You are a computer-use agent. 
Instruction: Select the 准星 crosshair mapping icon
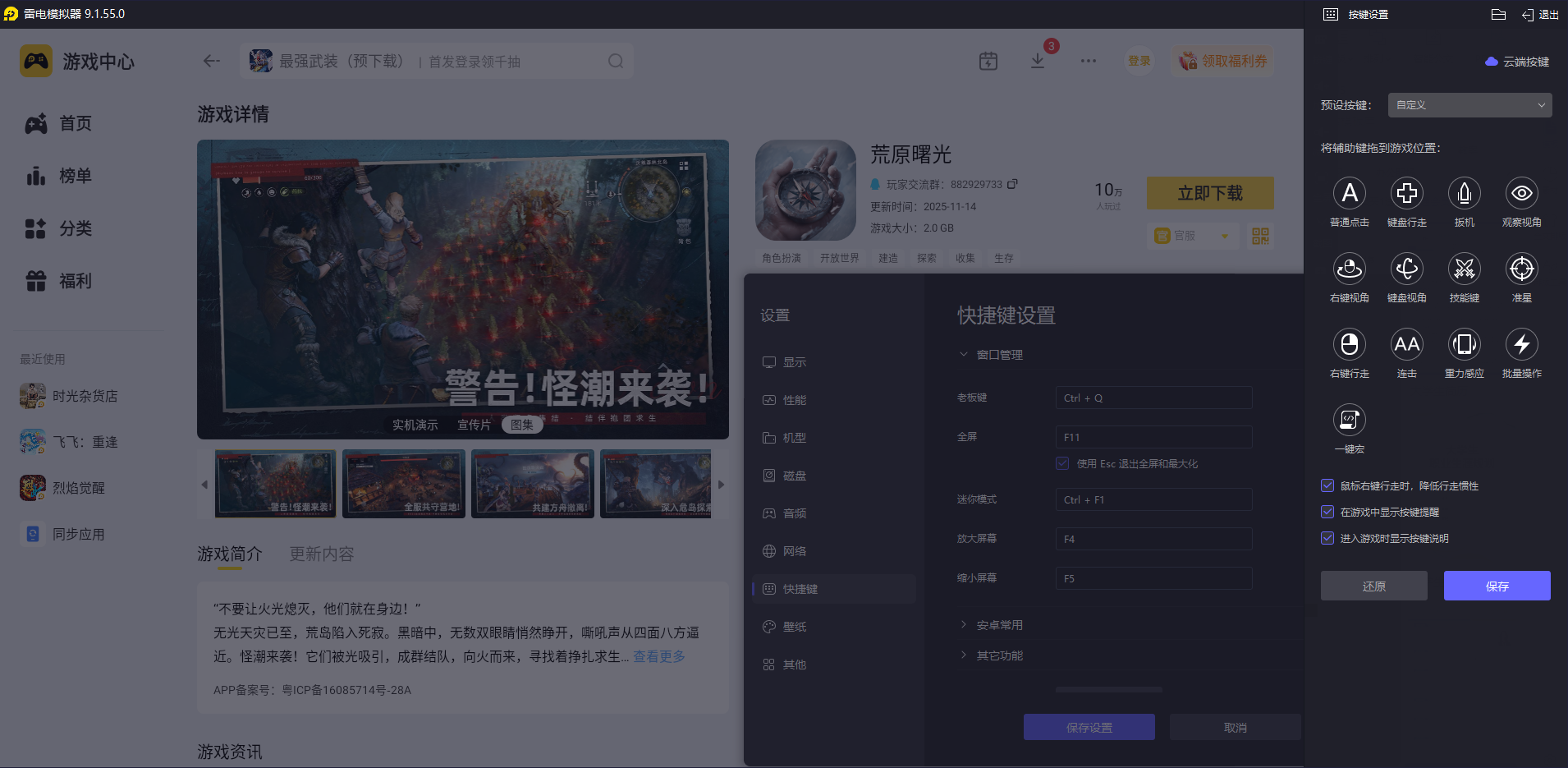pos(1521,269)
